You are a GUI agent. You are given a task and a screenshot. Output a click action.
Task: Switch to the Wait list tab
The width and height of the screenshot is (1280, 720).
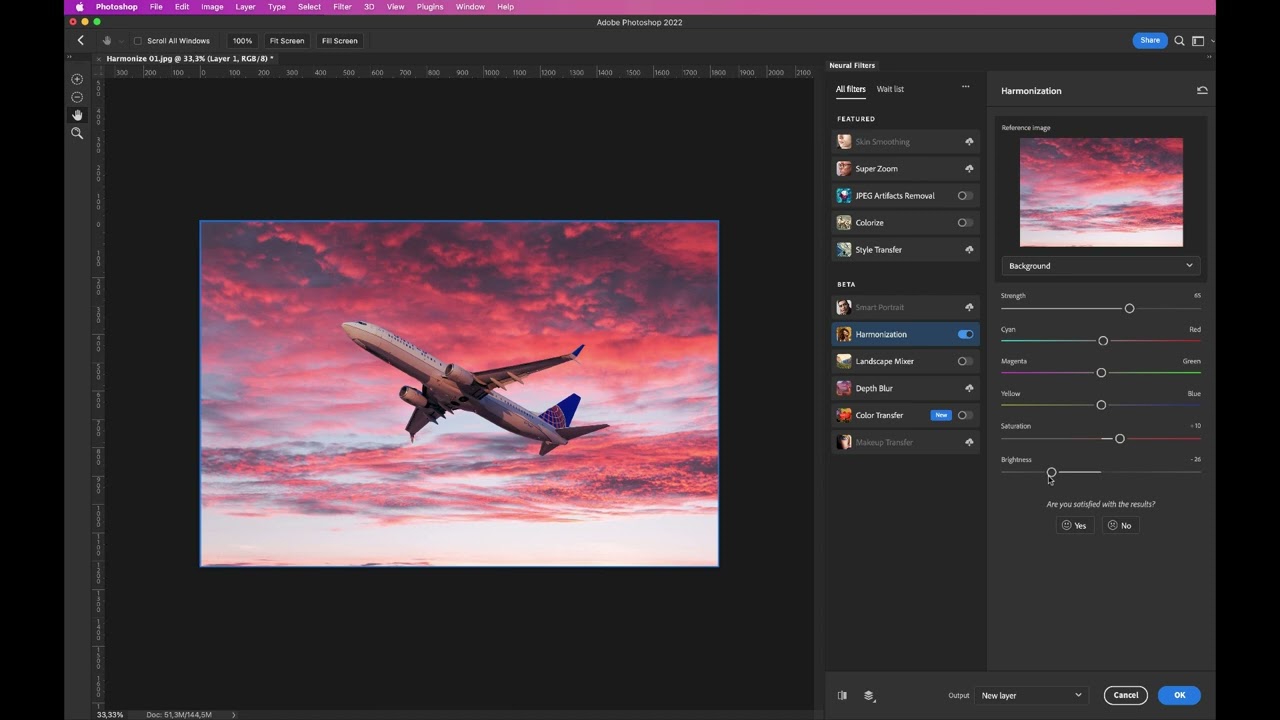coord(890,89)
